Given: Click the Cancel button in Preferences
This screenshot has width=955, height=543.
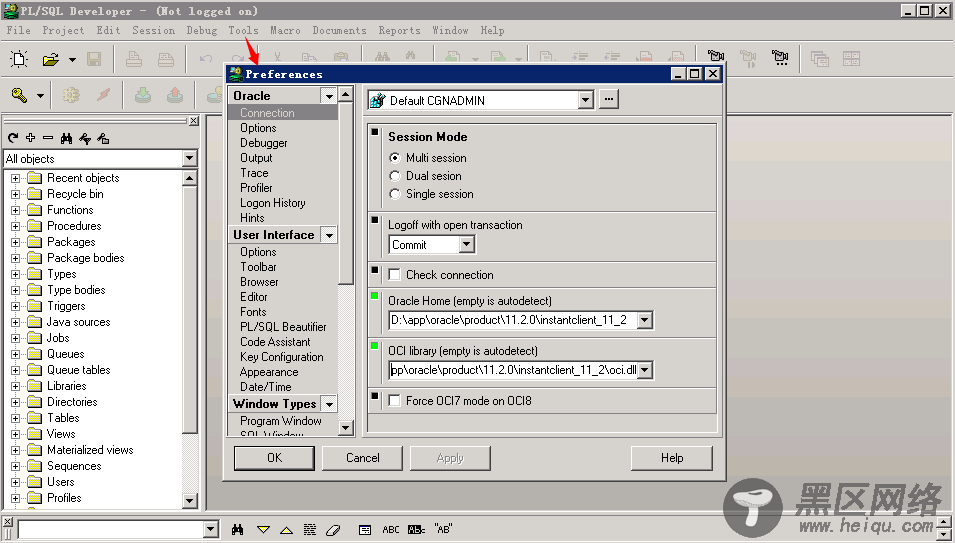Looking at the screenshot, I should (x=362, y=458).
